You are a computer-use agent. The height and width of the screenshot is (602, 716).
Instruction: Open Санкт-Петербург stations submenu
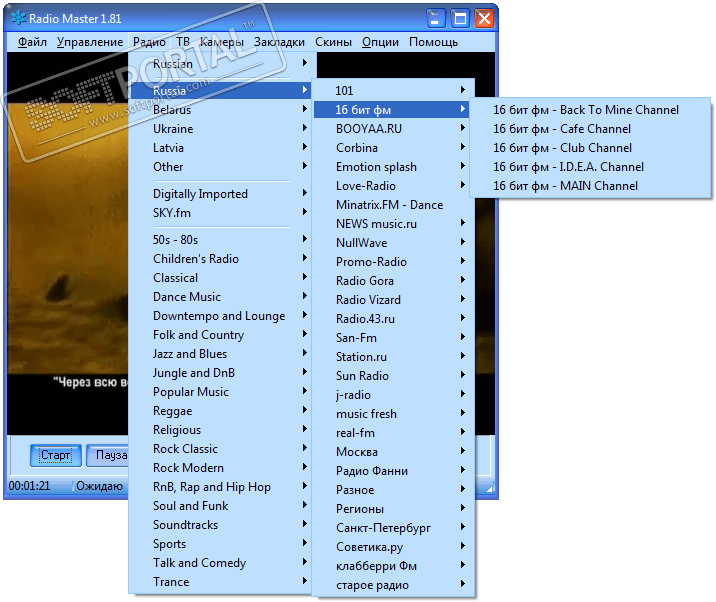point(394,528)
